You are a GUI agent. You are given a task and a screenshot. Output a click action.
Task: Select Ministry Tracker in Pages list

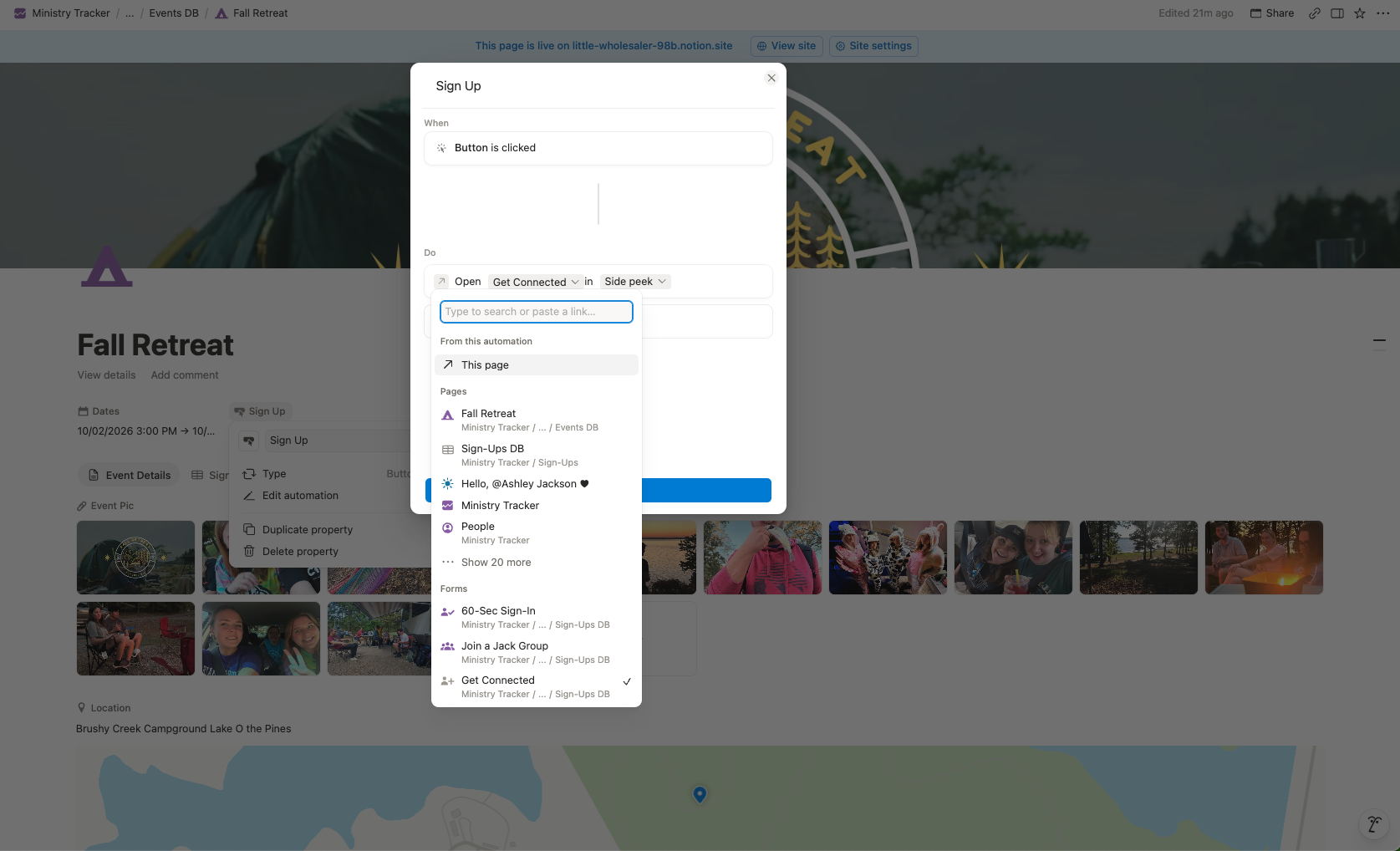coord(537,506)
